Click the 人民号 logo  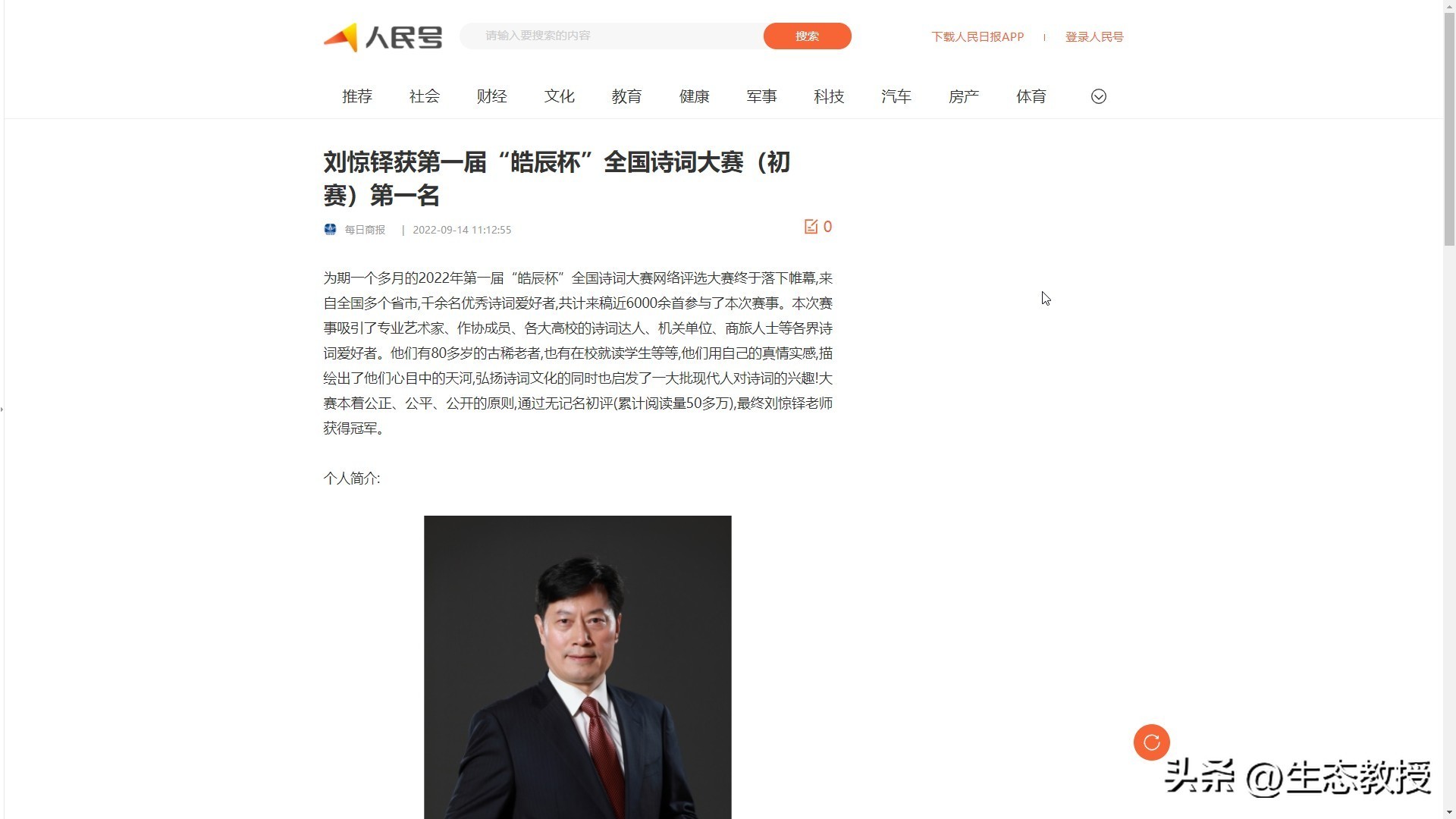pyautogui.click(x=383, y=37)
